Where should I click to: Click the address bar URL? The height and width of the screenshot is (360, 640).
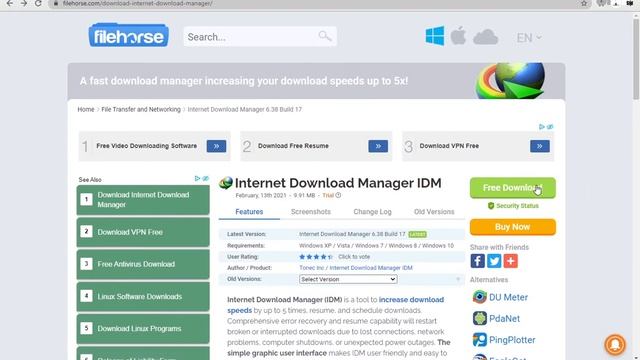(x=138, y=3)
